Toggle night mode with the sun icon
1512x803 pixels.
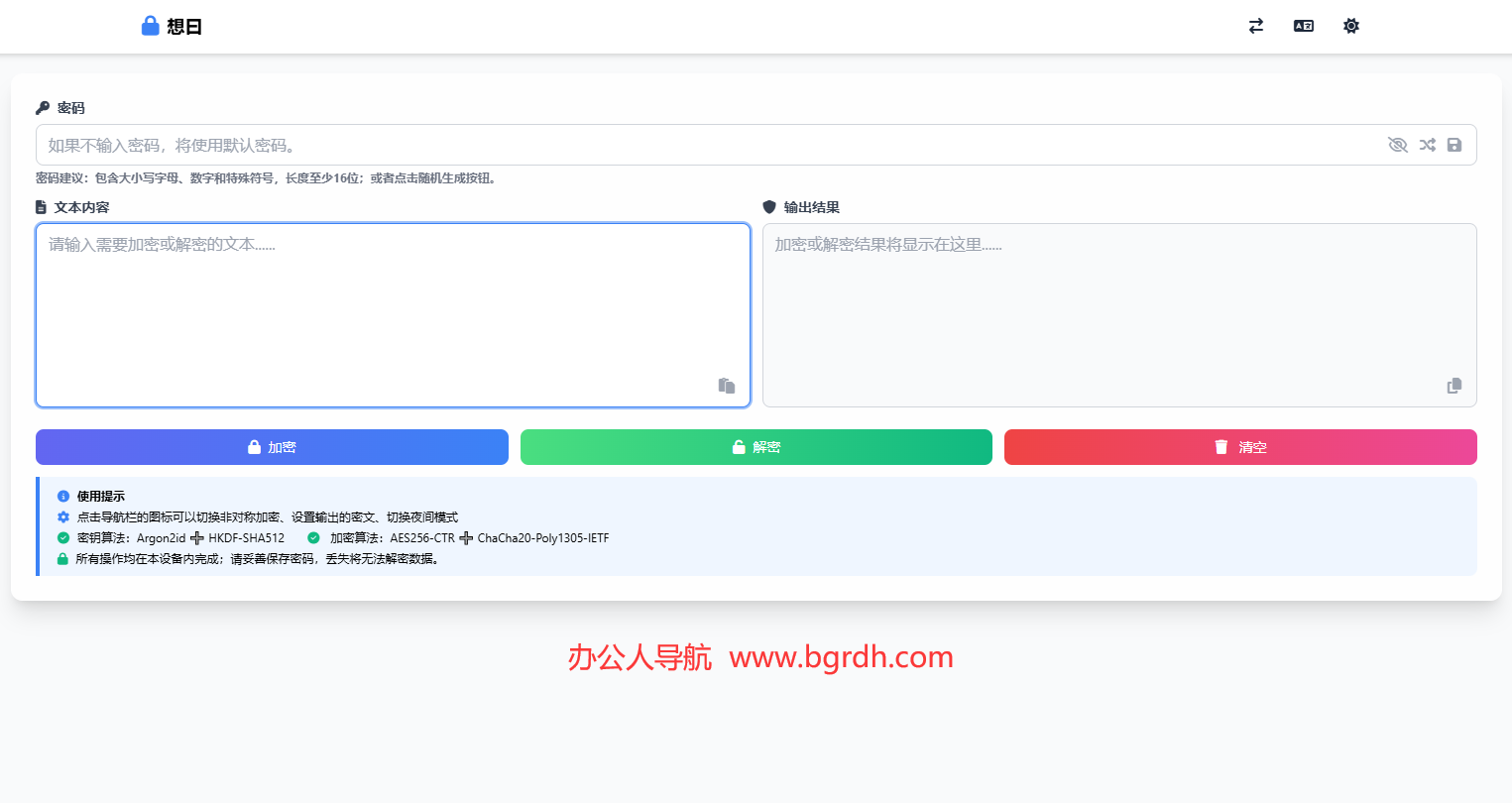[x=1351, y=26]
